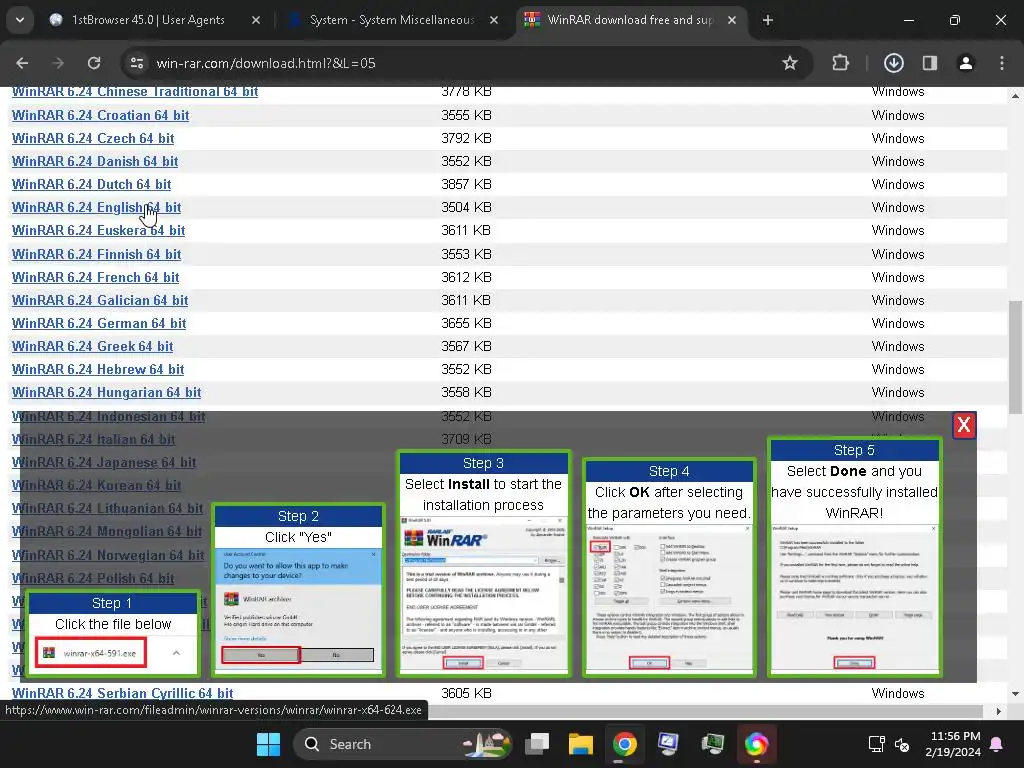Download WinRAR 6.24 English 64 bit
The image size is (1024, 768).
(97, 208)
